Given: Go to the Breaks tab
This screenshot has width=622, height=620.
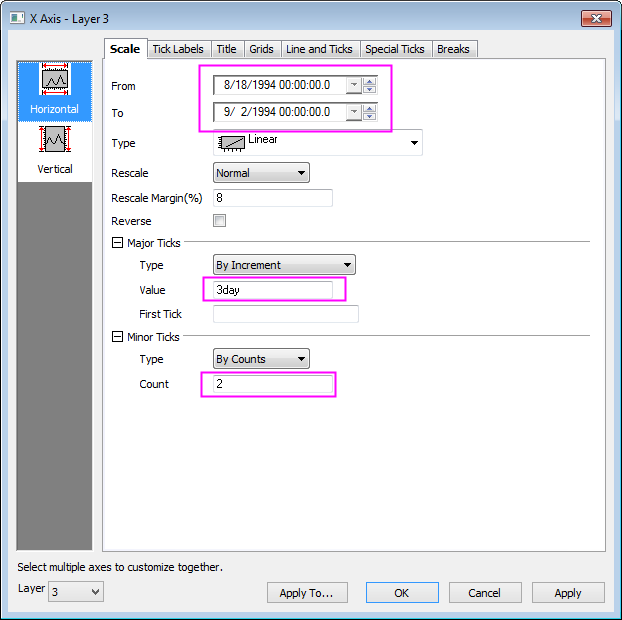Looking at the screenshot, I should point(453,49).
